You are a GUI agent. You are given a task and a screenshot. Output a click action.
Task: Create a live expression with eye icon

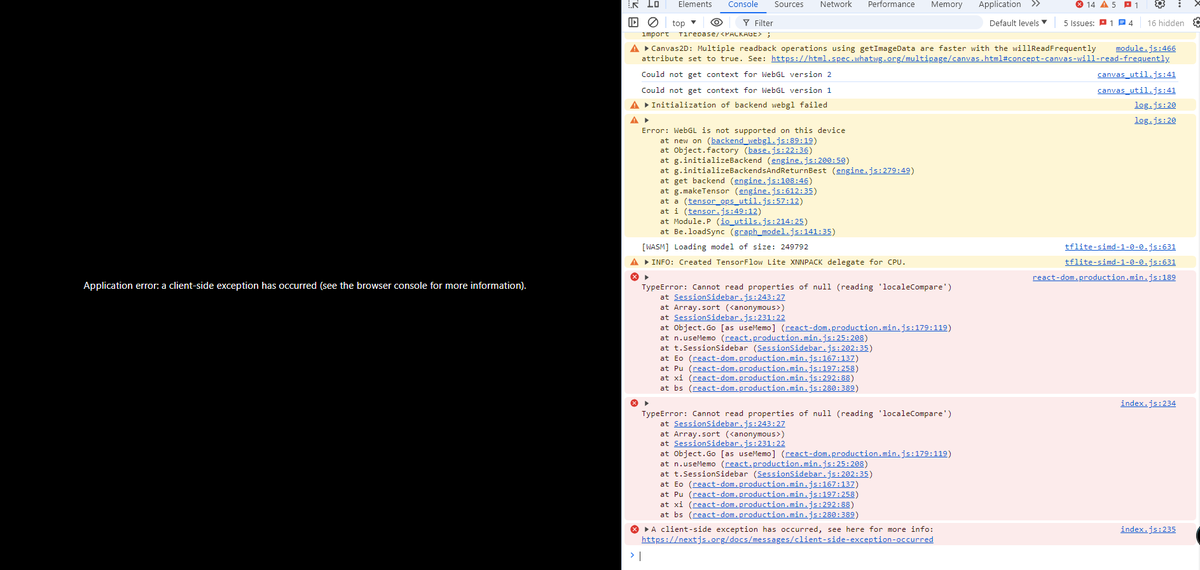[715, 23]
